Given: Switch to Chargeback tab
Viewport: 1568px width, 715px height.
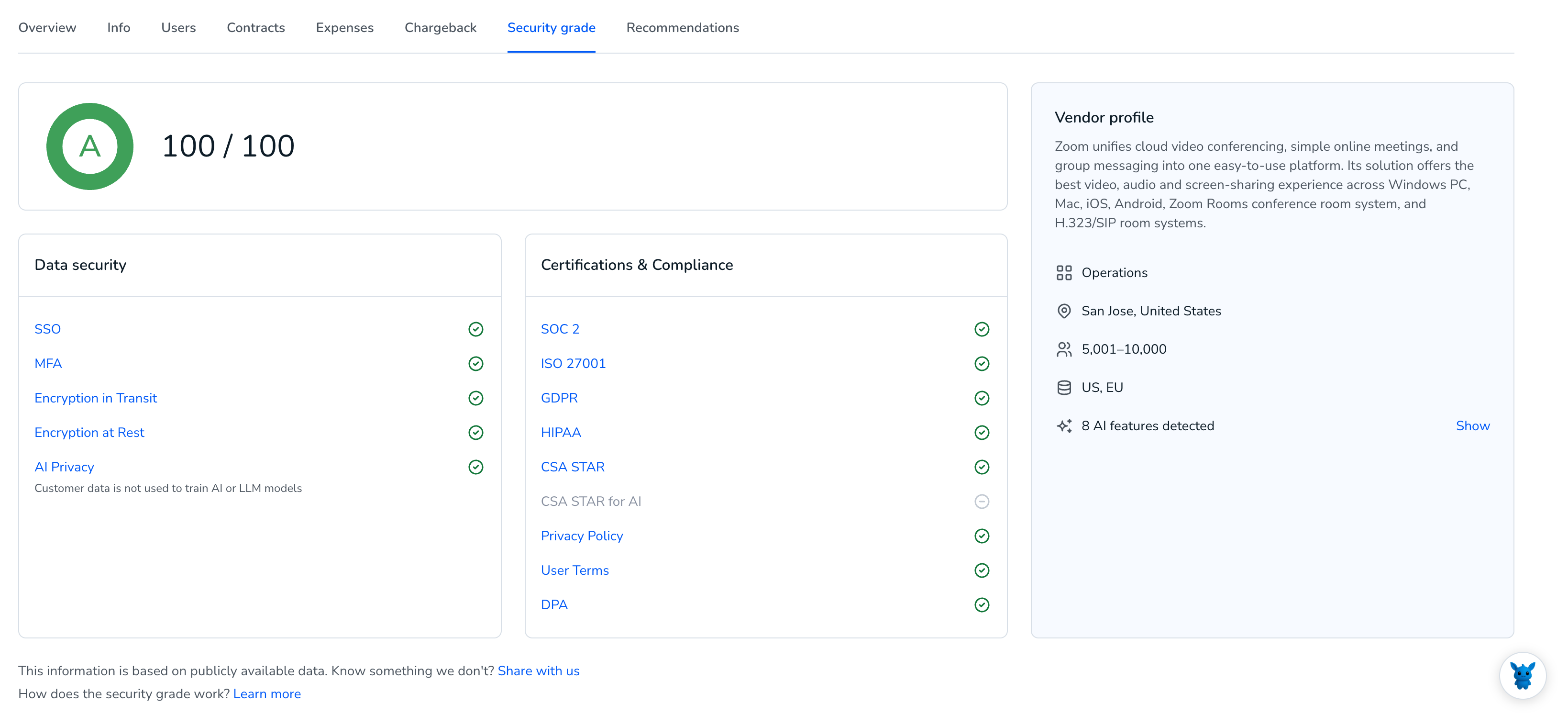Looking at the screenshot, I should click(440, 27).
